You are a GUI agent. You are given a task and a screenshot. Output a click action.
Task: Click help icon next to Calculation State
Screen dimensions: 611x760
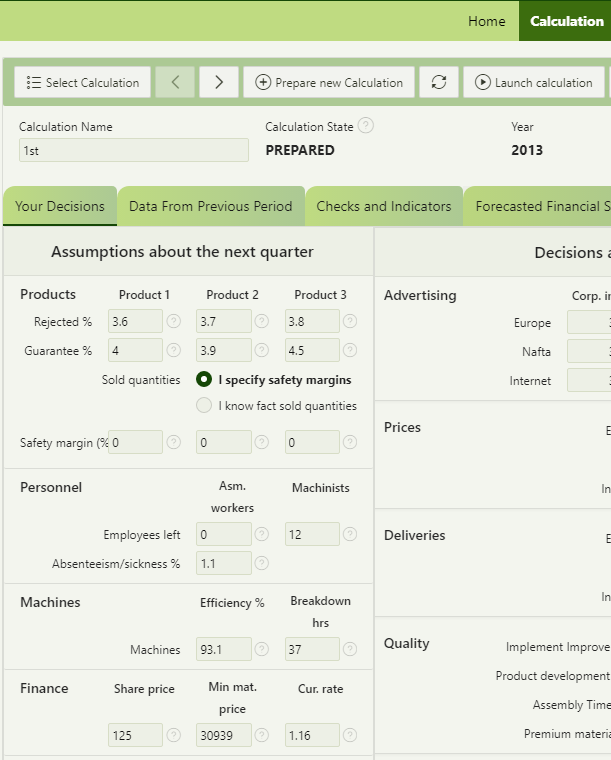click(366, 126)
